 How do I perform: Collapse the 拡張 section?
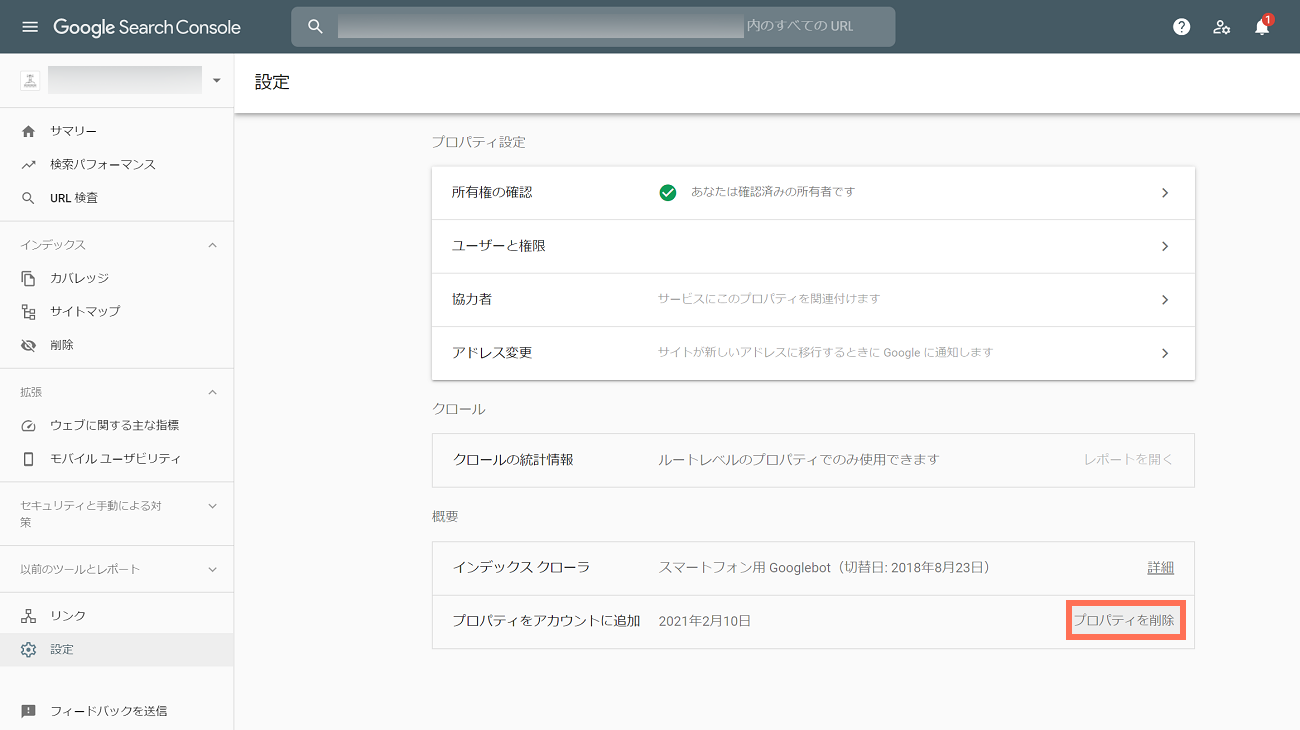[x=212, y=392]
